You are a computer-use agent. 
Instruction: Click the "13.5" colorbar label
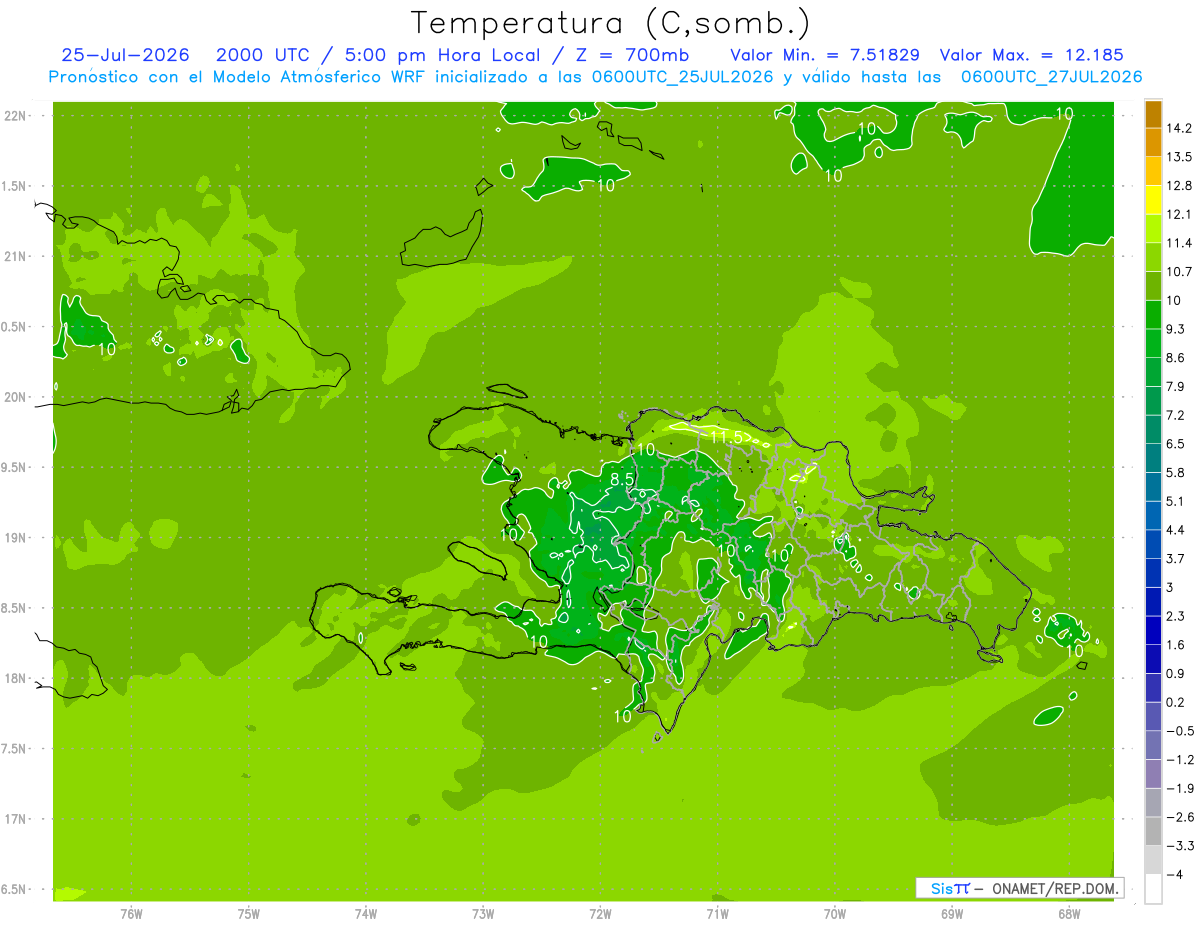[1179, 157]
